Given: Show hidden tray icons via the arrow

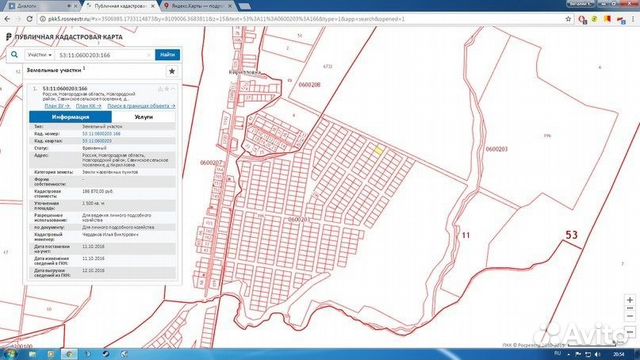Looking at the screenshot, I should pos(569,354).
